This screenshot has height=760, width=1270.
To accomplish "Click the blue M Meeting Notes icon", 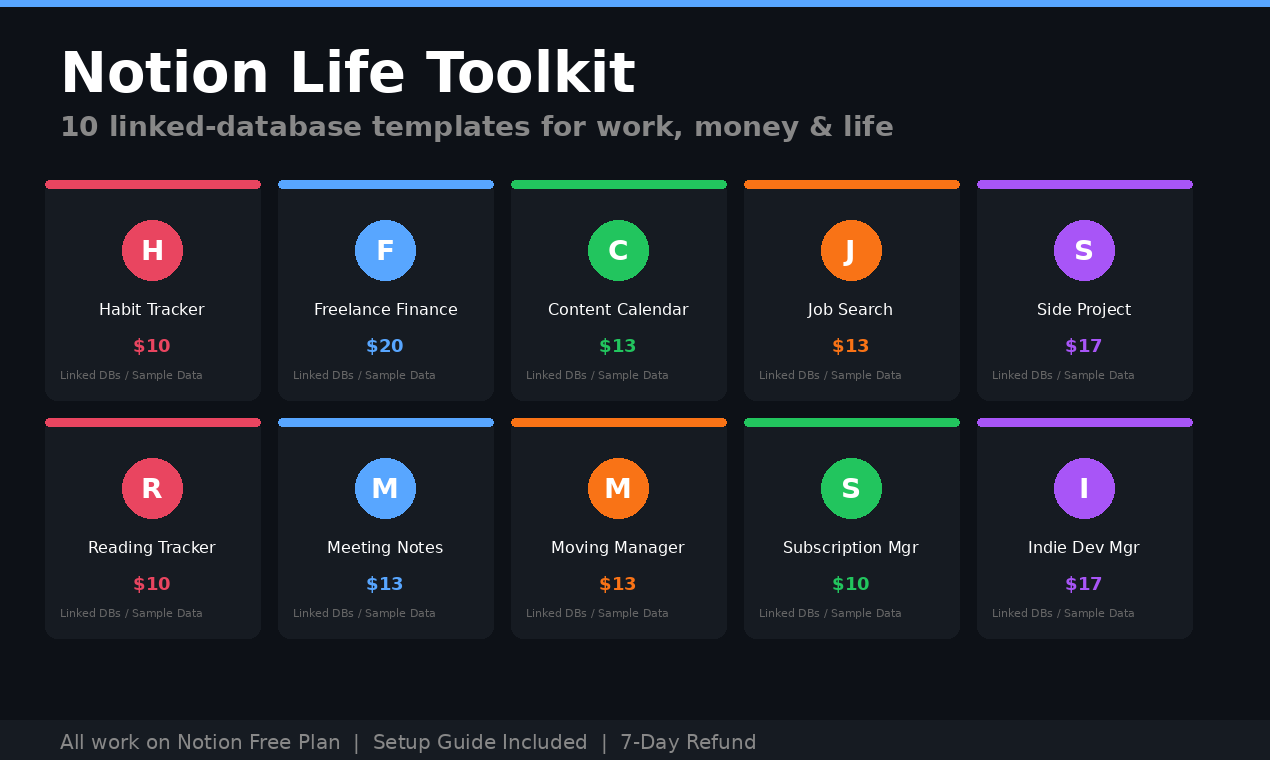I will point(385,489).
